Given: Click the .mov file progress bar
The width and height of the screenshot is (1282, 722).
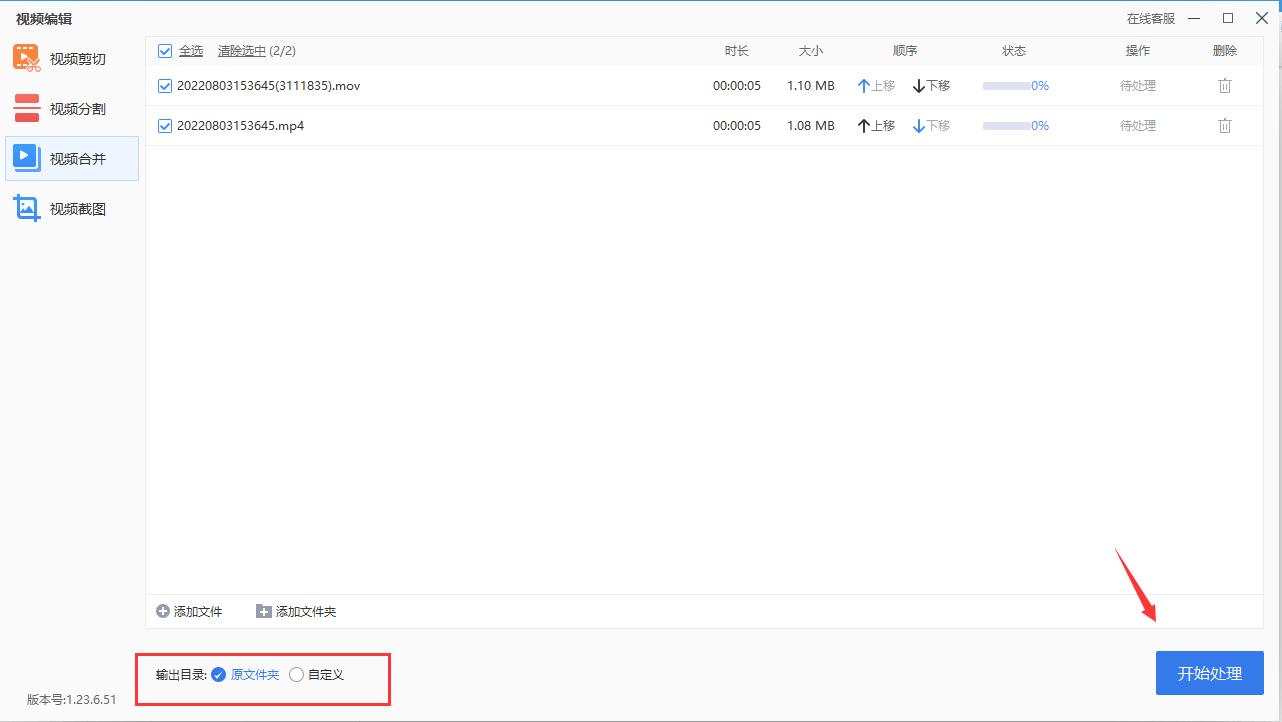Looking at the screenshot, I should [1006, 86].
